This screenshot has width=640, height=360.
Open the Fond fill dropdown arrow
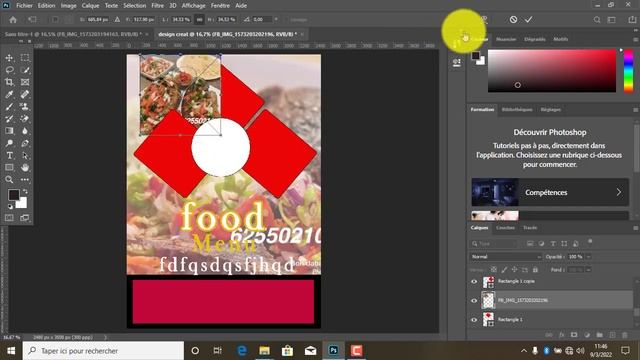point(588,270)
